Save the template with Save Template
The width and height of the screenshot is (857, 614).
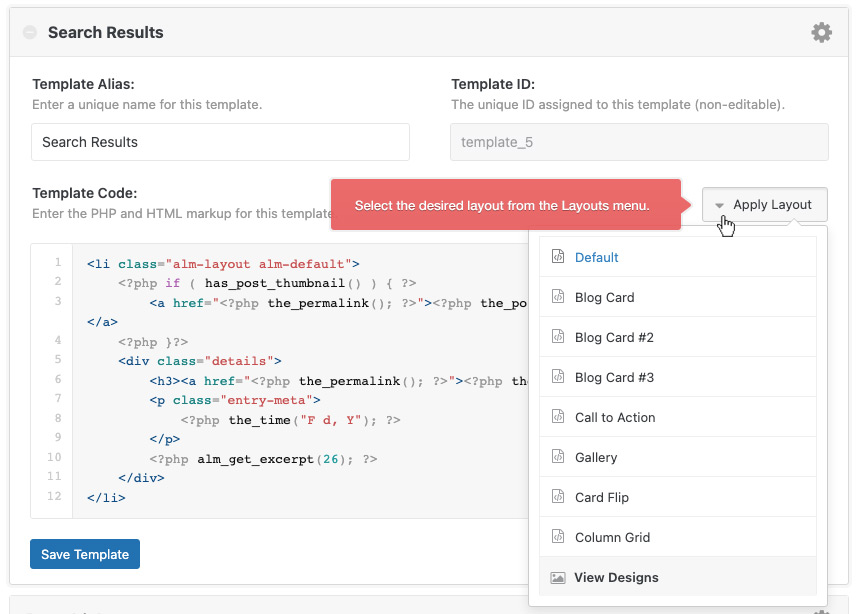(85, 554)
